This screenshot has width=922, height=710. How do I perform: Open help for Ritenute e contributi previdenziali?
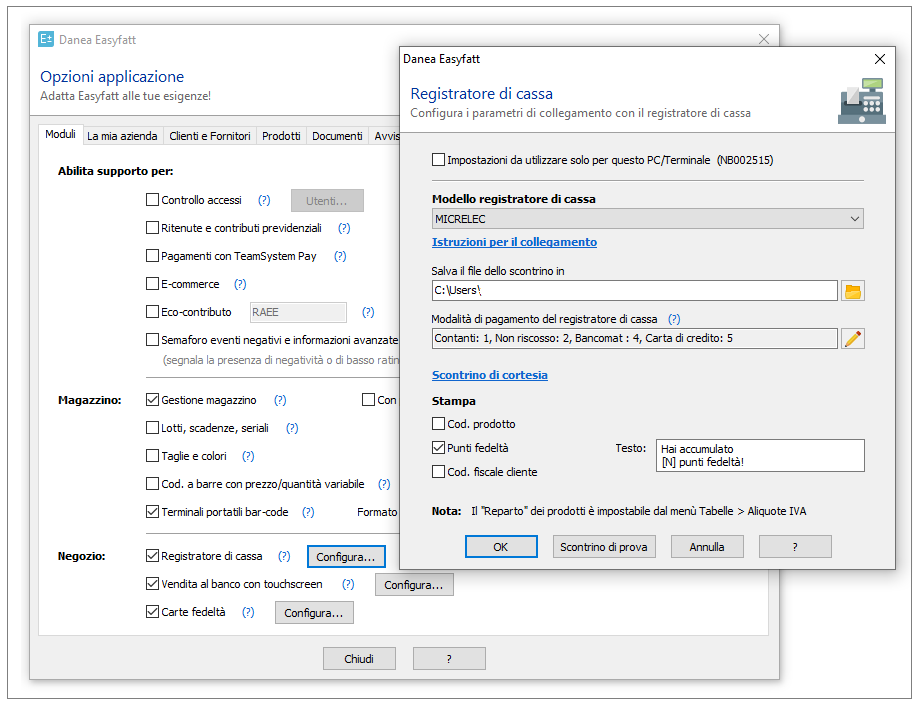344,228
